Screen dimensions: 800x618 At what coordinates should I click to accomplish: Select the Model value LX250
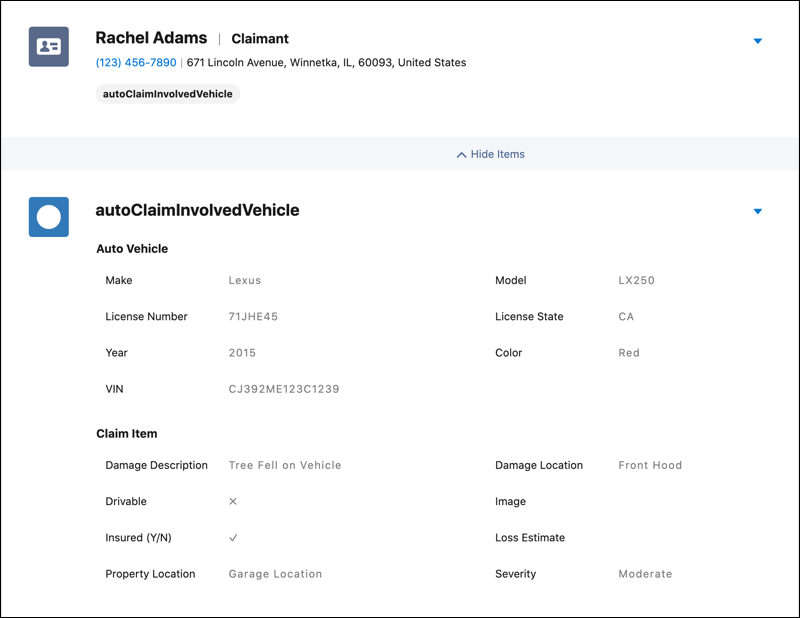636,280
